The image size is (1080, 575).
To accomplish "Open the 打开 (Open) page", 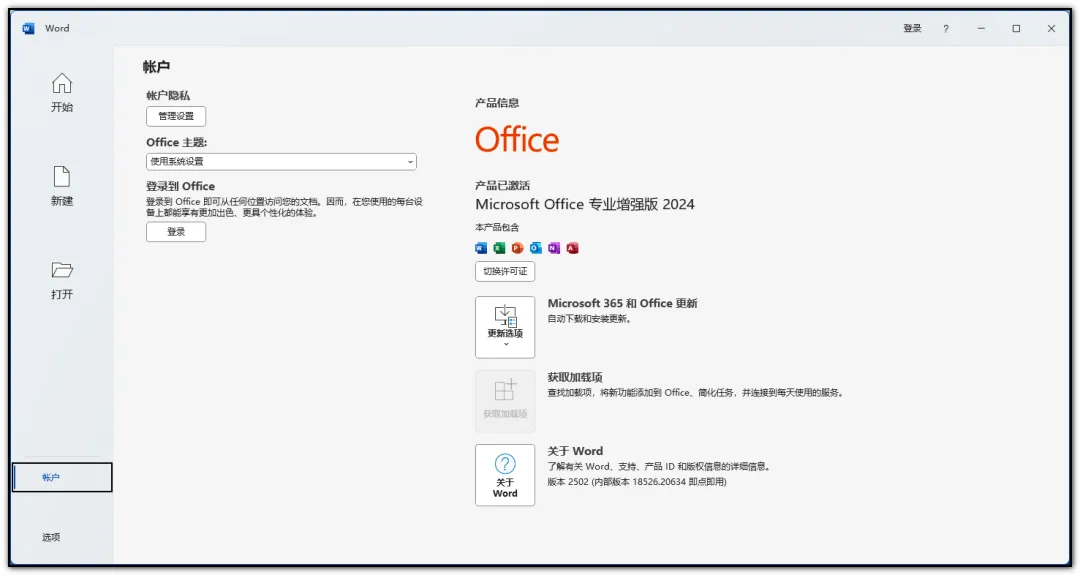I will click(x=61, y=280).
